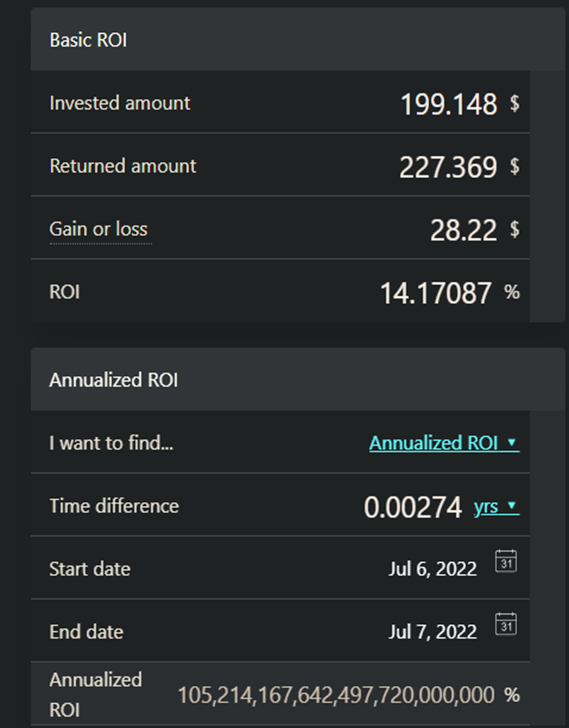Click the Returned amount value 227.369
Viewport: 569px width, 728px height.
(448, 167)
